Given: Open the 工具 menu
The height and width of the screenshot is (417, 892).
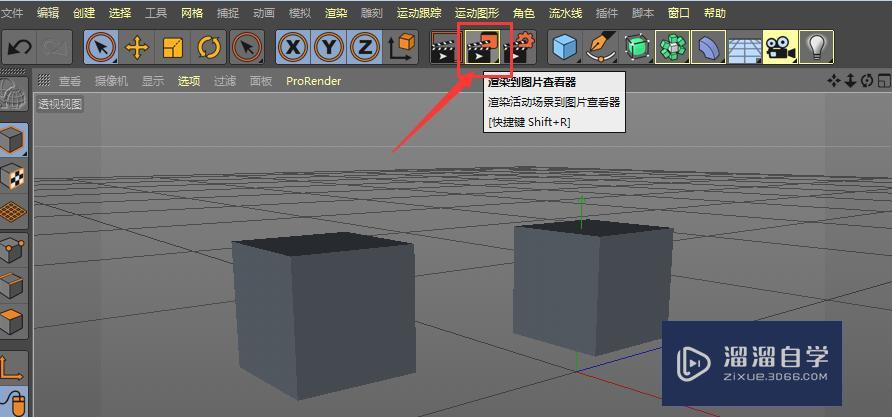Looking at the screenshot, I should click(156, 13).
